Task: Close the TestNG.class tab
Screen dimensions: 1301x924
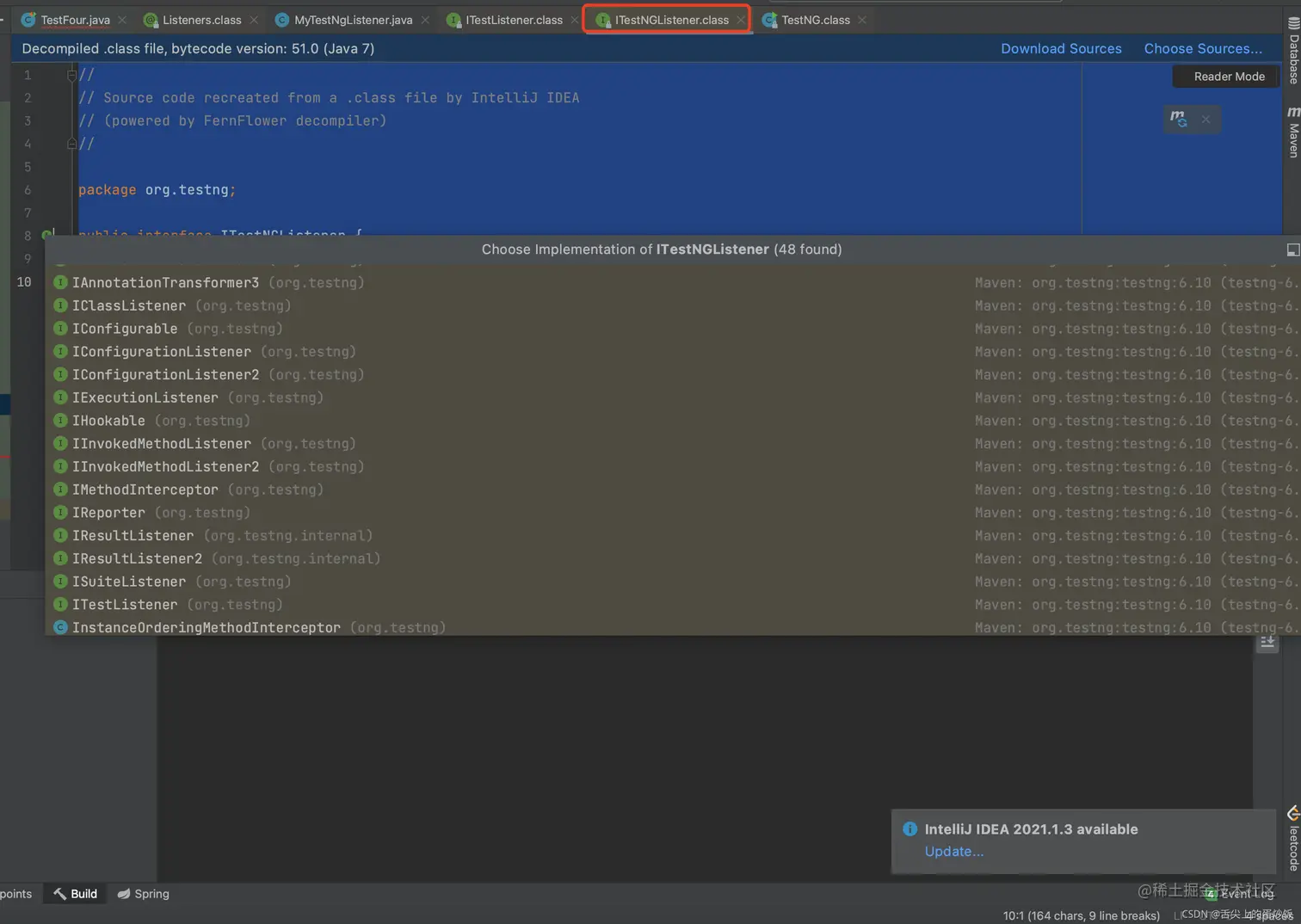Action: tap(862, 20)
